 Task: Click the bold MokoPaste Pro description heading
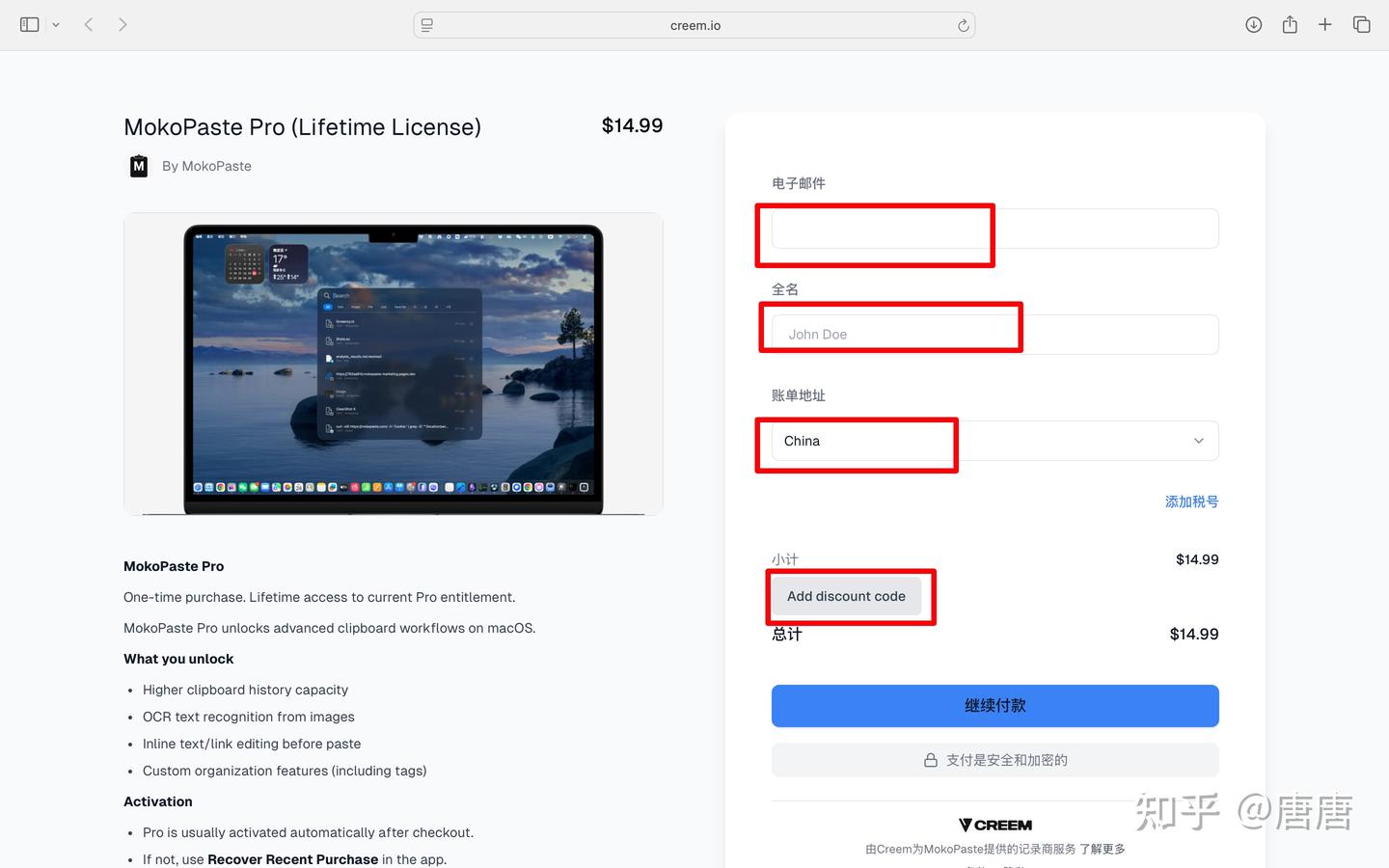click(174, 566)
